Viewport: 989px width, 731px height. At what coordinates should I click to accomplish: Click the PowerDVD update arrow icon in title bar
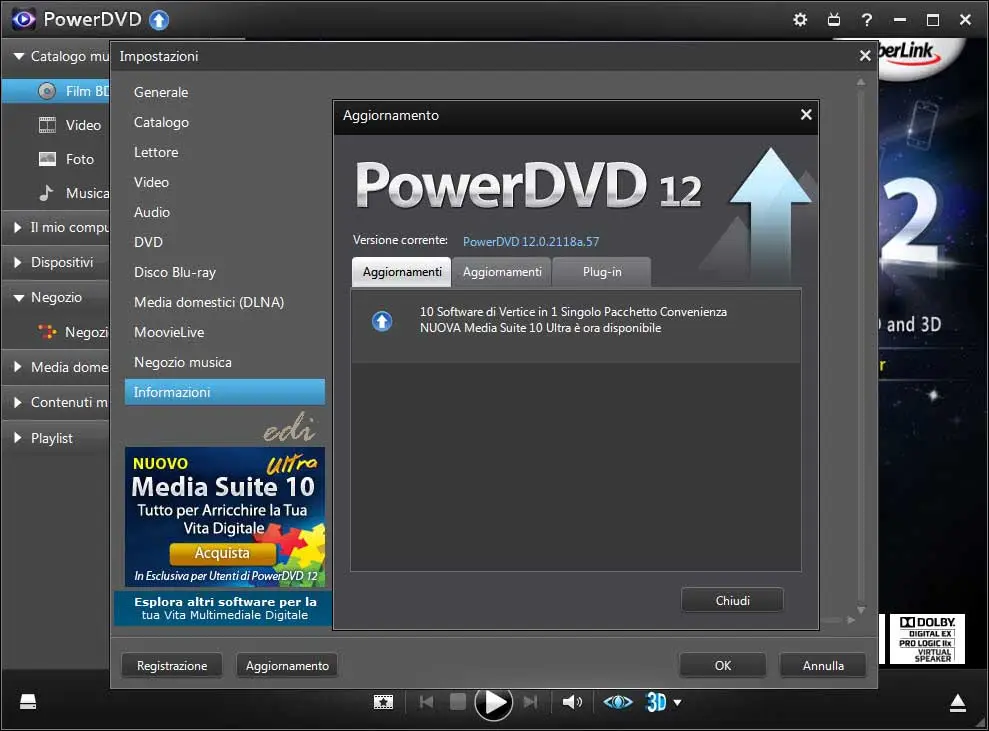[159, 20]
